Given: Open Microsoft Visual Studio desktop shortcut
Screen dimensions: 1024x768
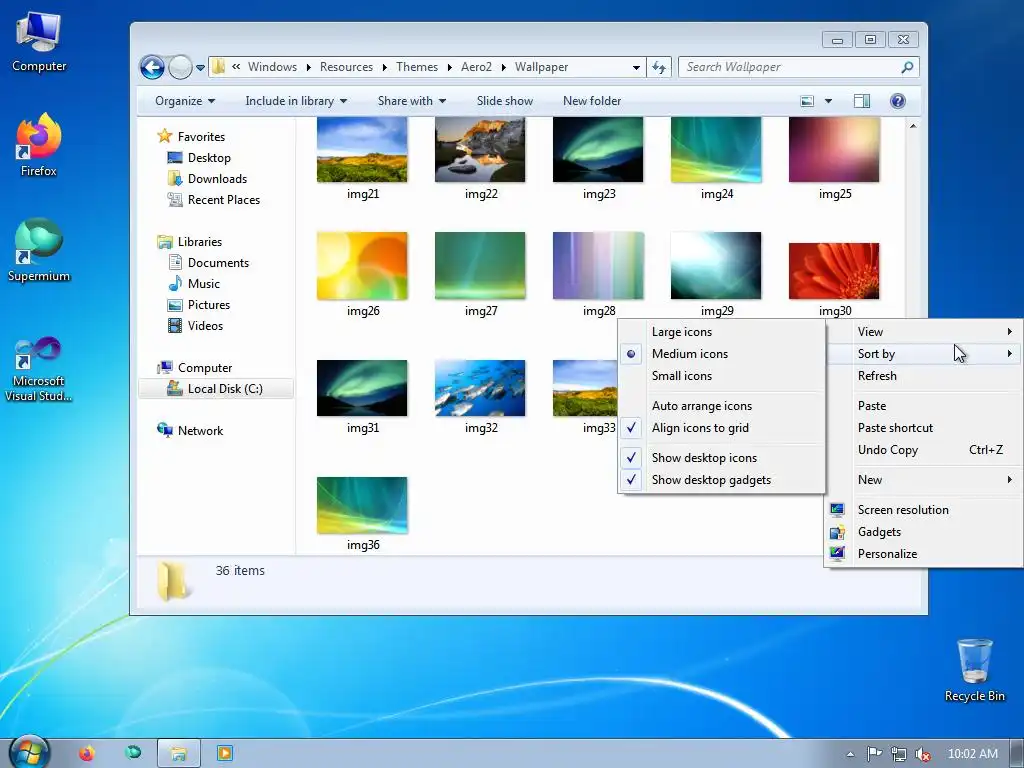Looking at the screenshot, I should [39, 368].
